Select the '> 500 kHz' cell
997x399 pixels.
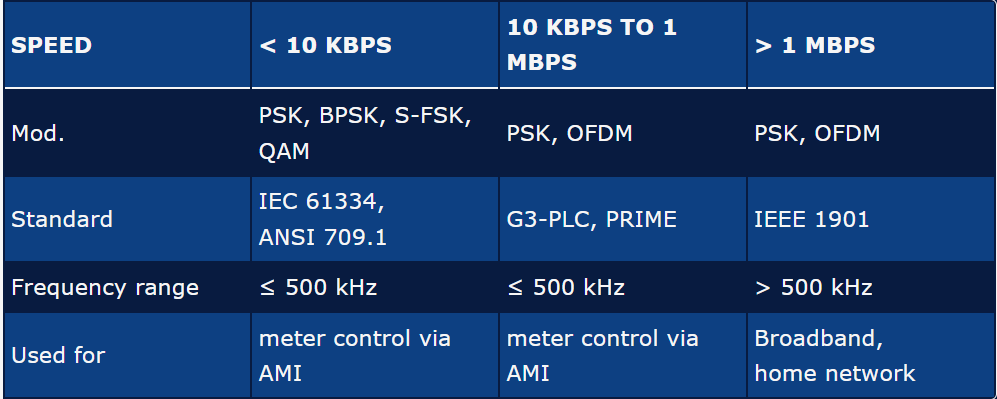tap(870, 287)
